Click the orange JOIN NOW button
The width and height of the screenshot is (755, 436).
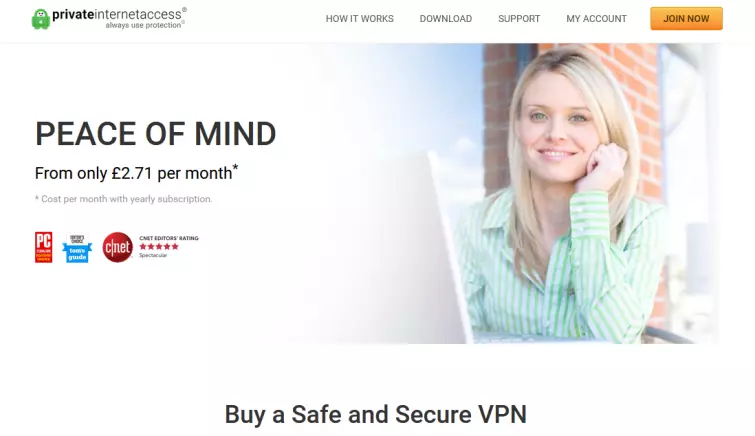686,19
